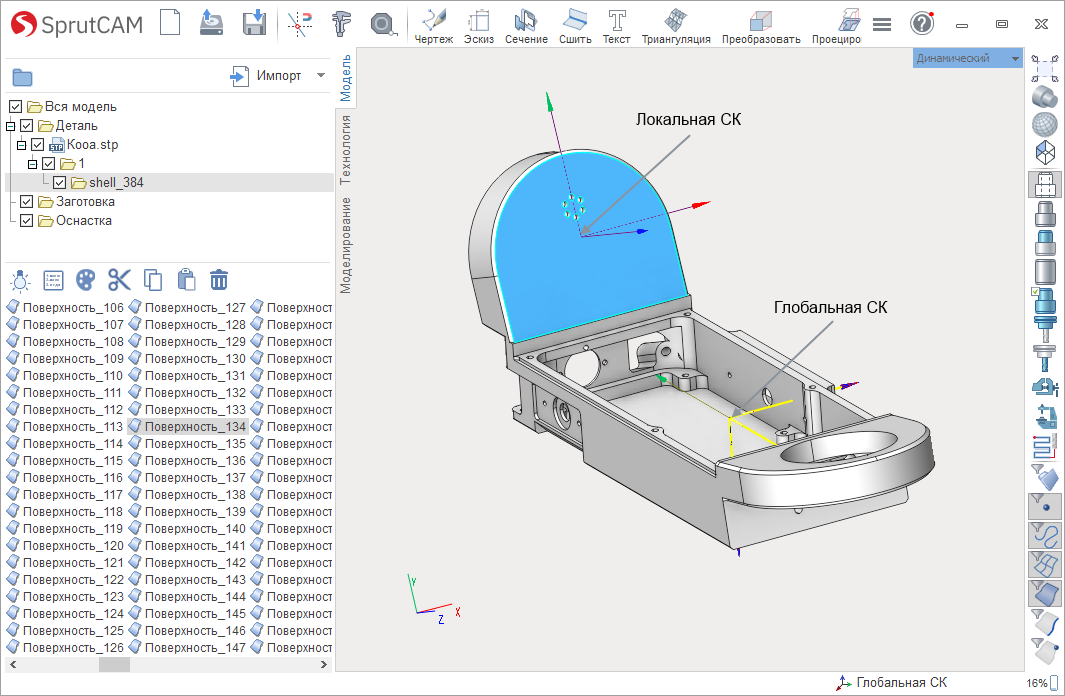Toggle the Оснастка checkbox
This screenshot has height=696, width=1065.
point(26,221)
